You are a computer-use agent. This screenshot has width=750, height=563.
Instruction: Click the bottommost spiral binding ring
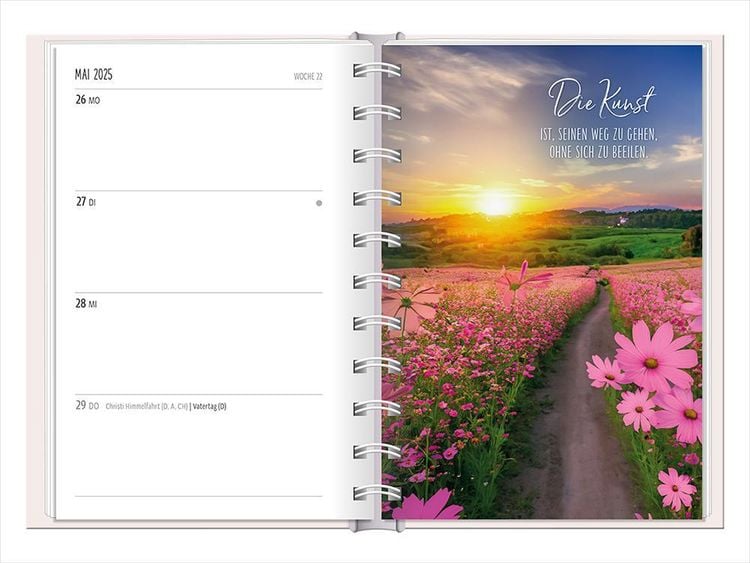click(376, 493)
